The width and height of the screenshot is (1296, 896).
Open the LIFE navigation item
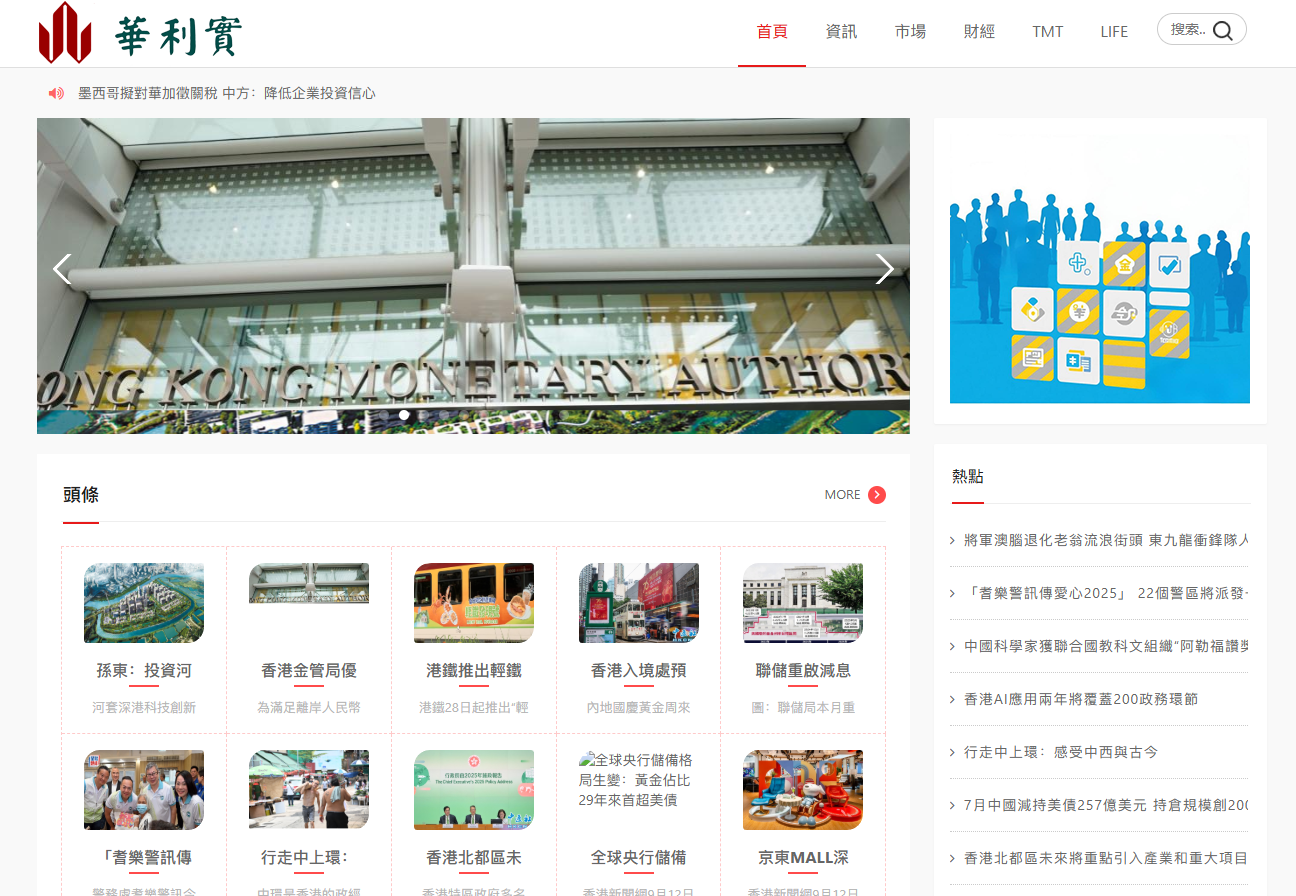point(1114,32)
